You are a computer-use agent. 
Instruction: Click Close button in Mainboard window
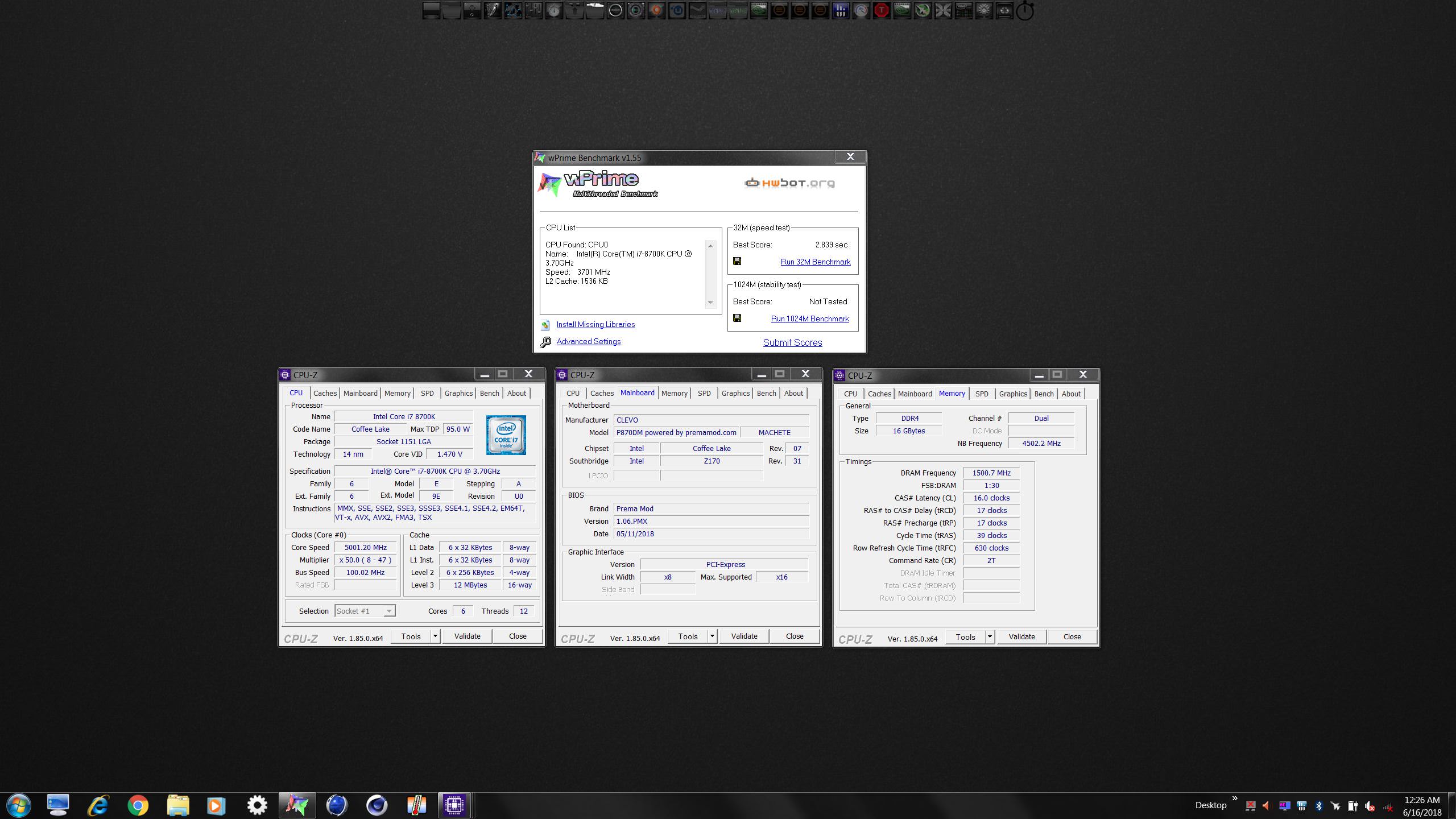pyautogui.click(x=795, y=636)
